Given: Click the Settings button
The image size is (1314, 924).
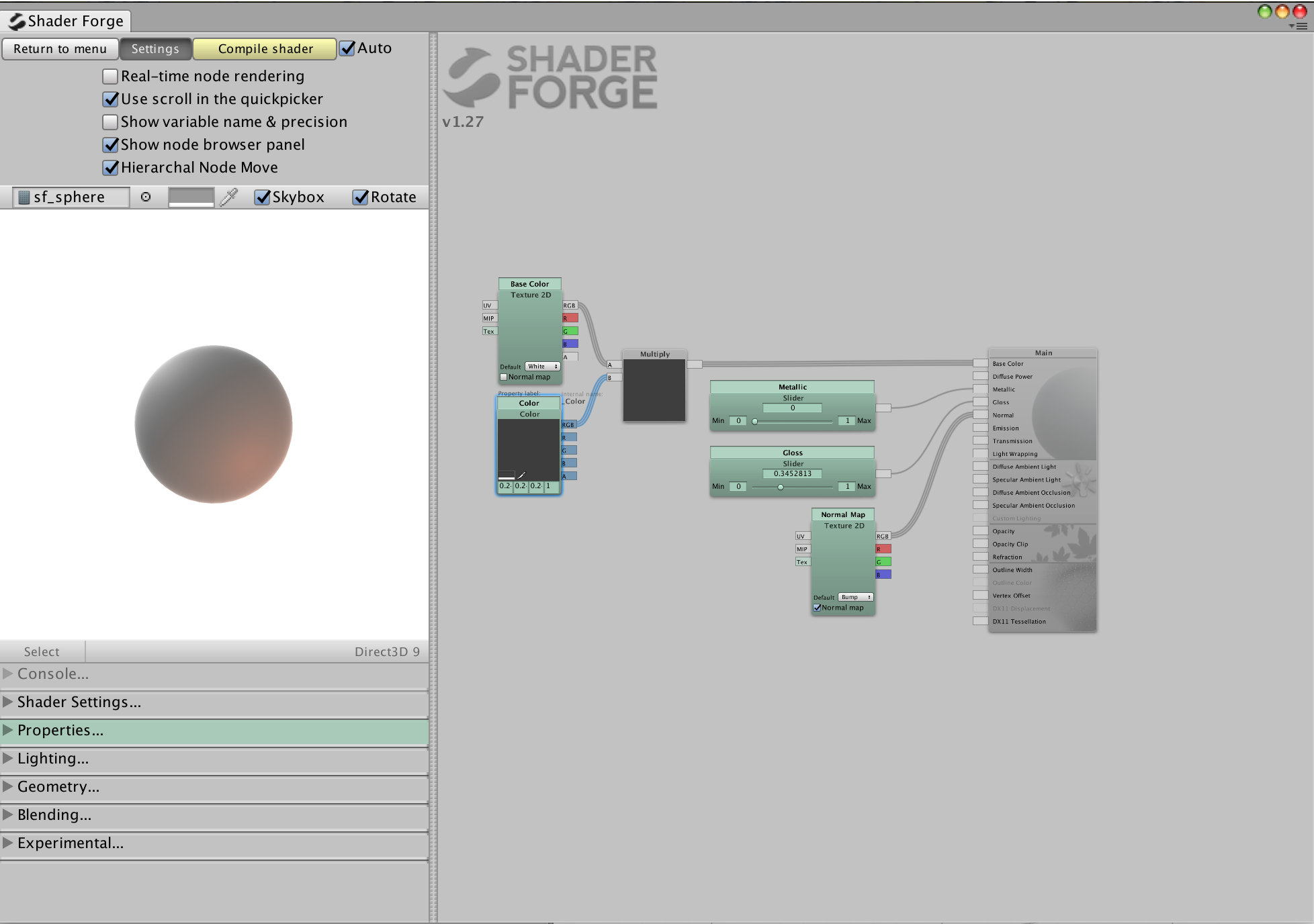Looking at the screenshot, I should (x=155, y=49).
